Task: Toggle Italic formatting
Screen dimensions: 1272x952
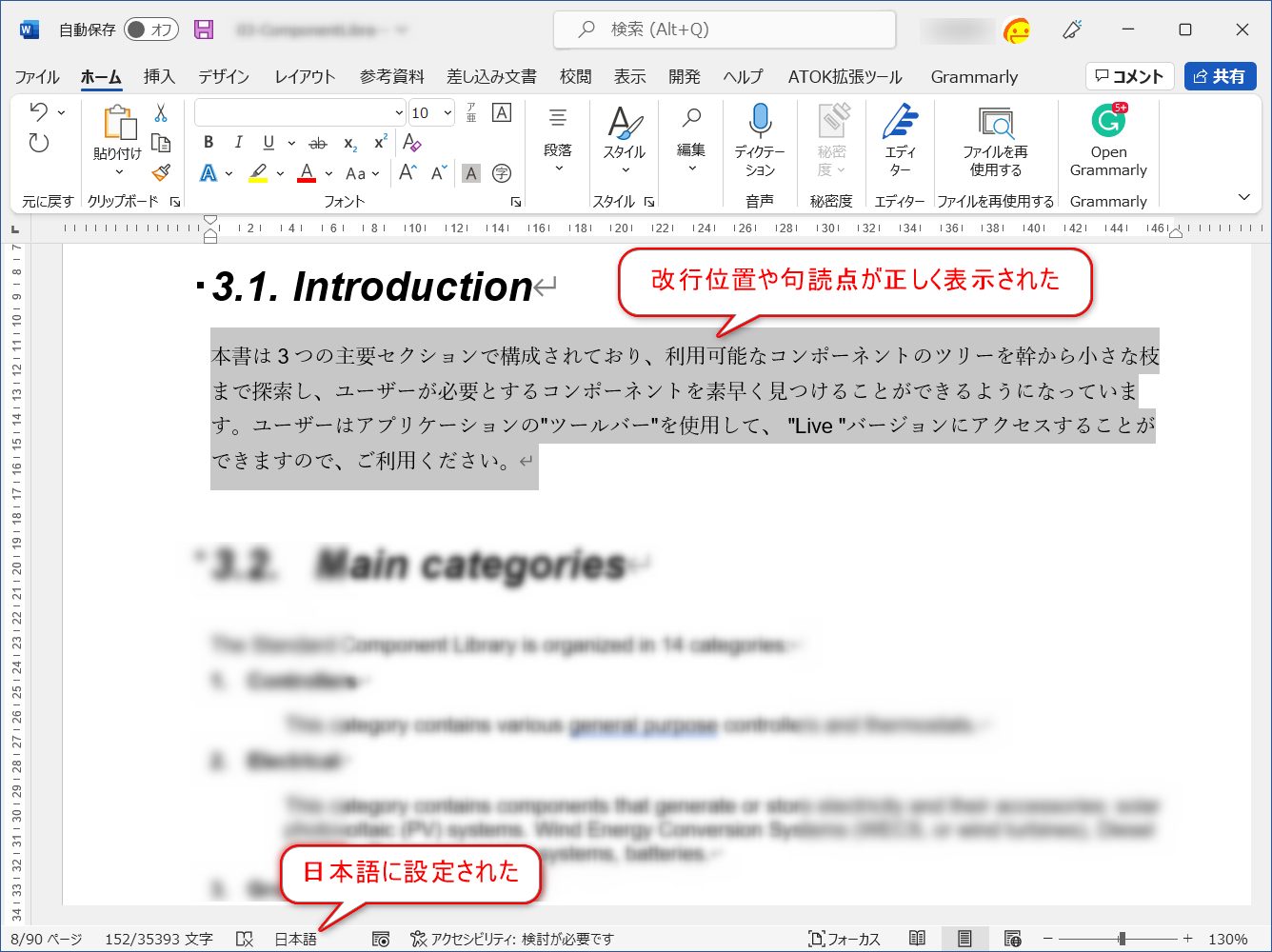Action: pyautogui.click(x=238, y=143)
